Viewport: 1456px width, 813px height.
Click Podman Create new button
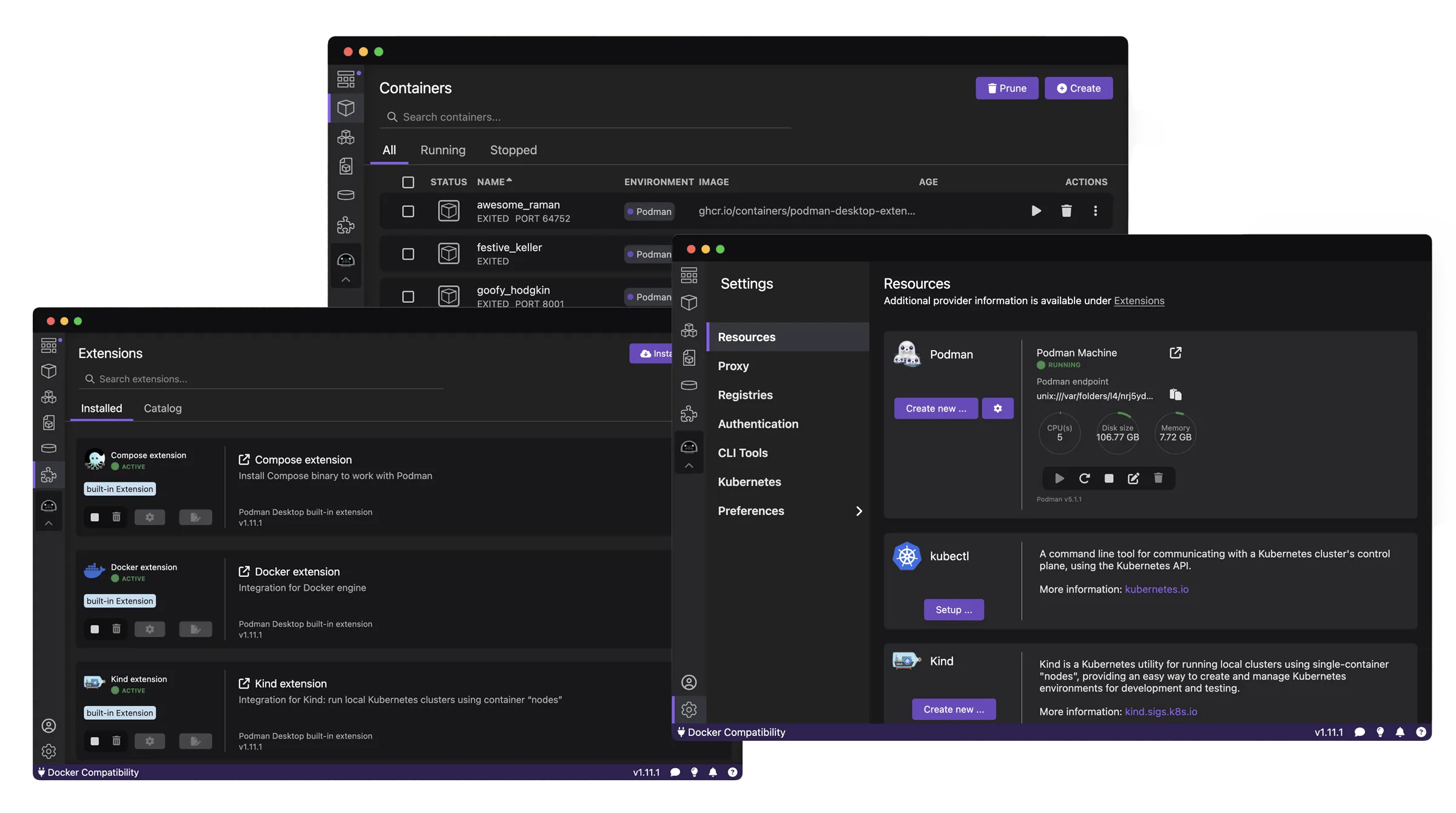pyautogui.click(x=935, y=408)
